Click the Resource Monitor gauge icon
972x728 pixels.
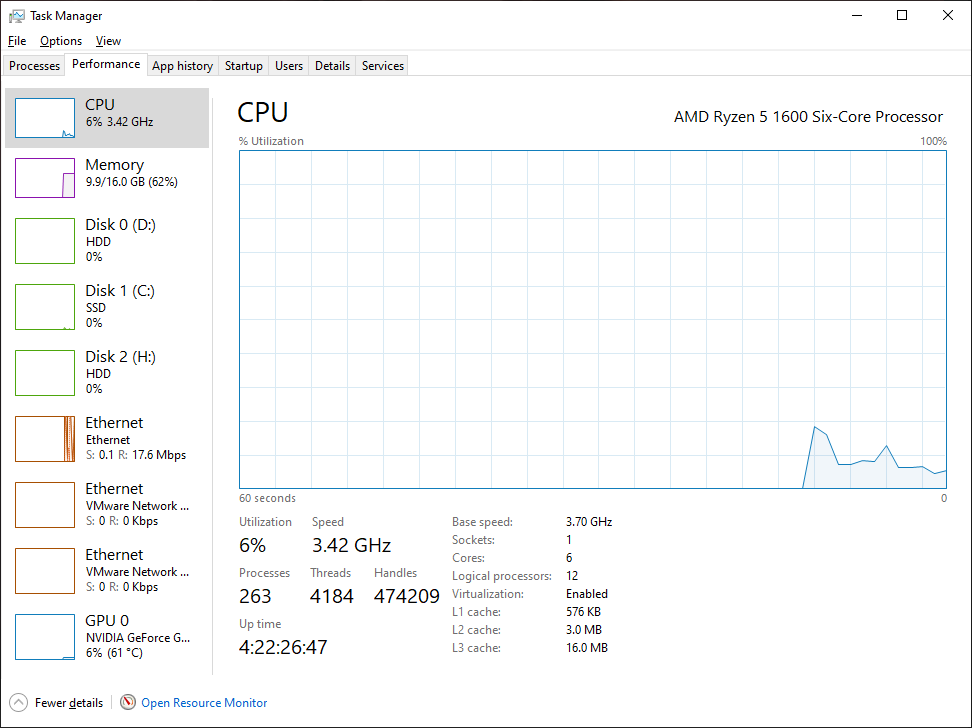(128, 702)
